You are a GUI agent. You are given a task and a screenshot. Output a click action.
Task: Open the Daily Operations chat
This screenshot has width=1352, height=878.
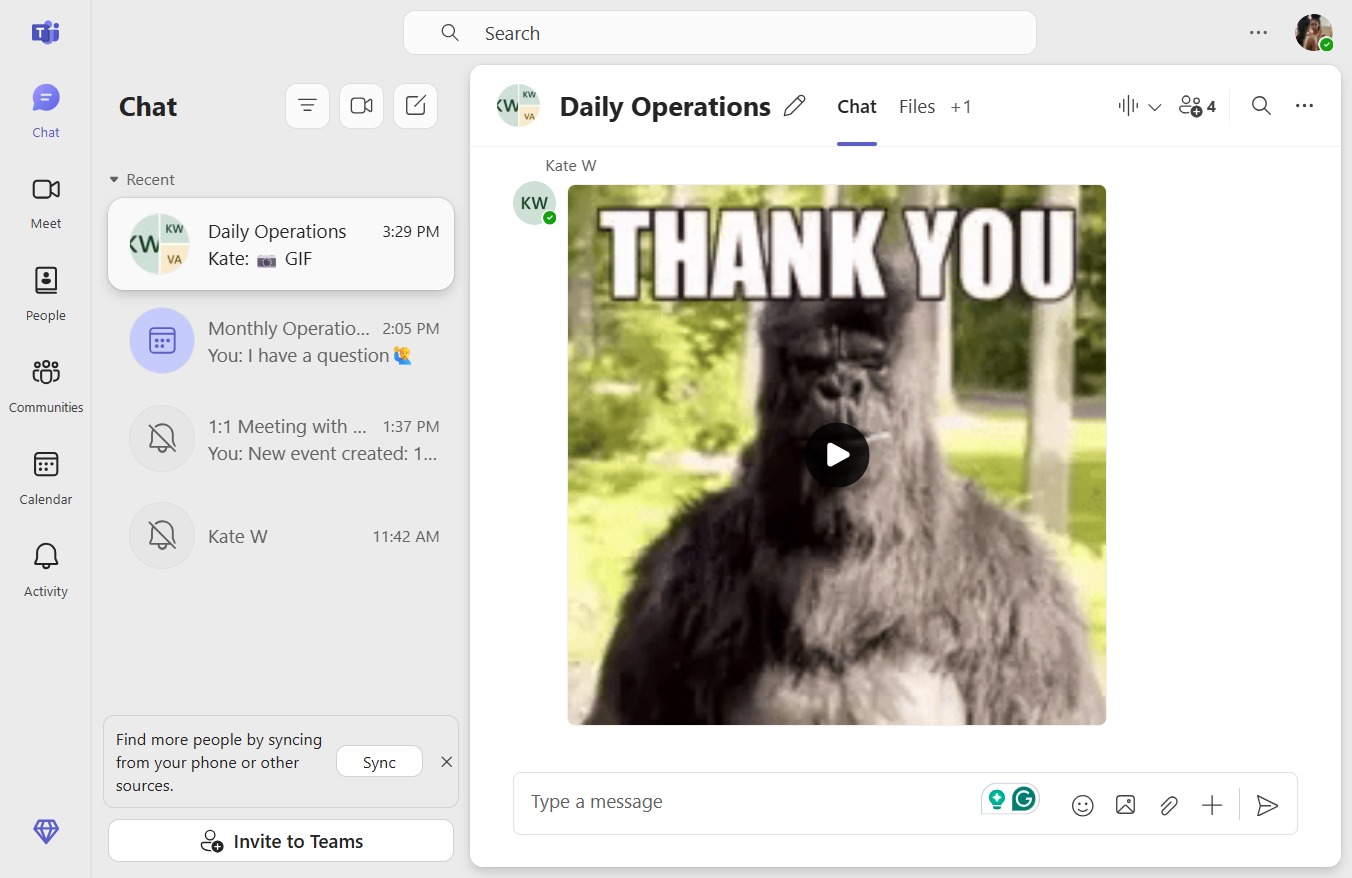(281, 244)
